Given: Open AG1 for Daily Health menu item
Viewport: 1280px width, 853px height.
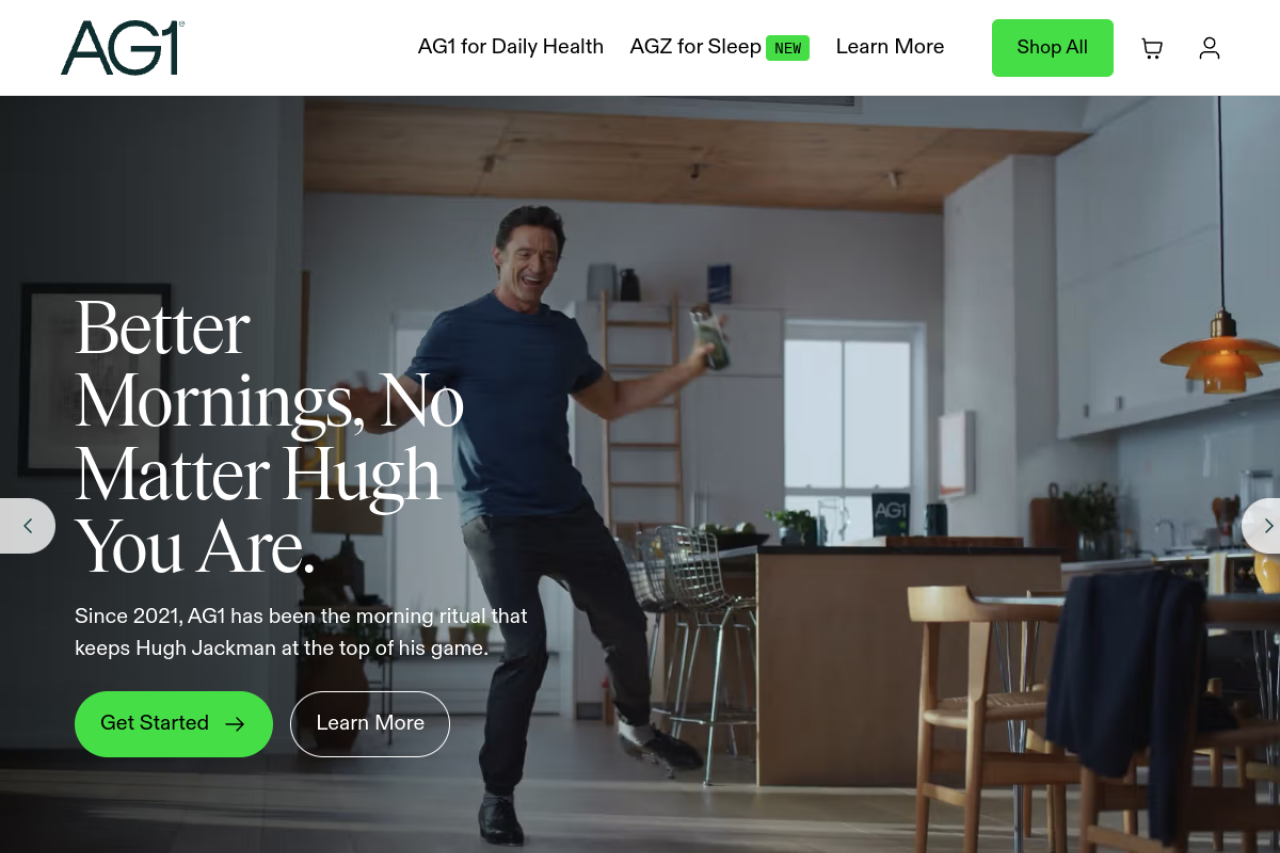Looking at the screenshot, I should (x=511, y=47).
